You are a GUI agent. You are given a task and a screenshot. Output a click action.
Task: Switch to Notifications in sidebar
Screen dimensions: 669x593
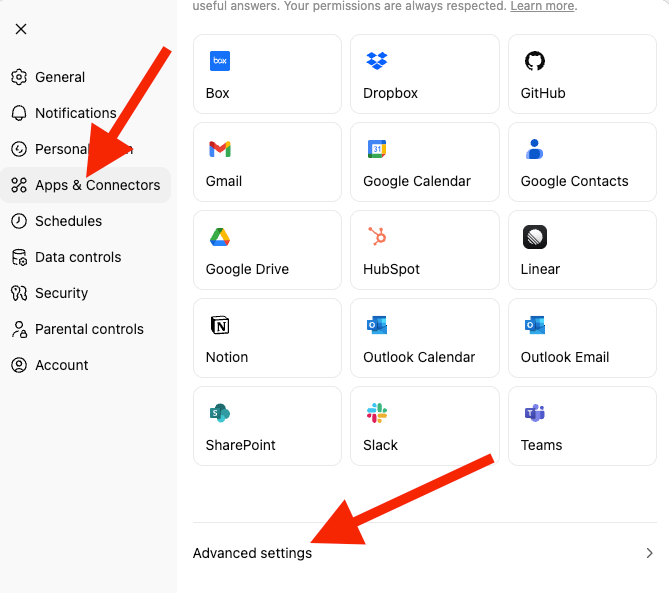coord(75,113)
